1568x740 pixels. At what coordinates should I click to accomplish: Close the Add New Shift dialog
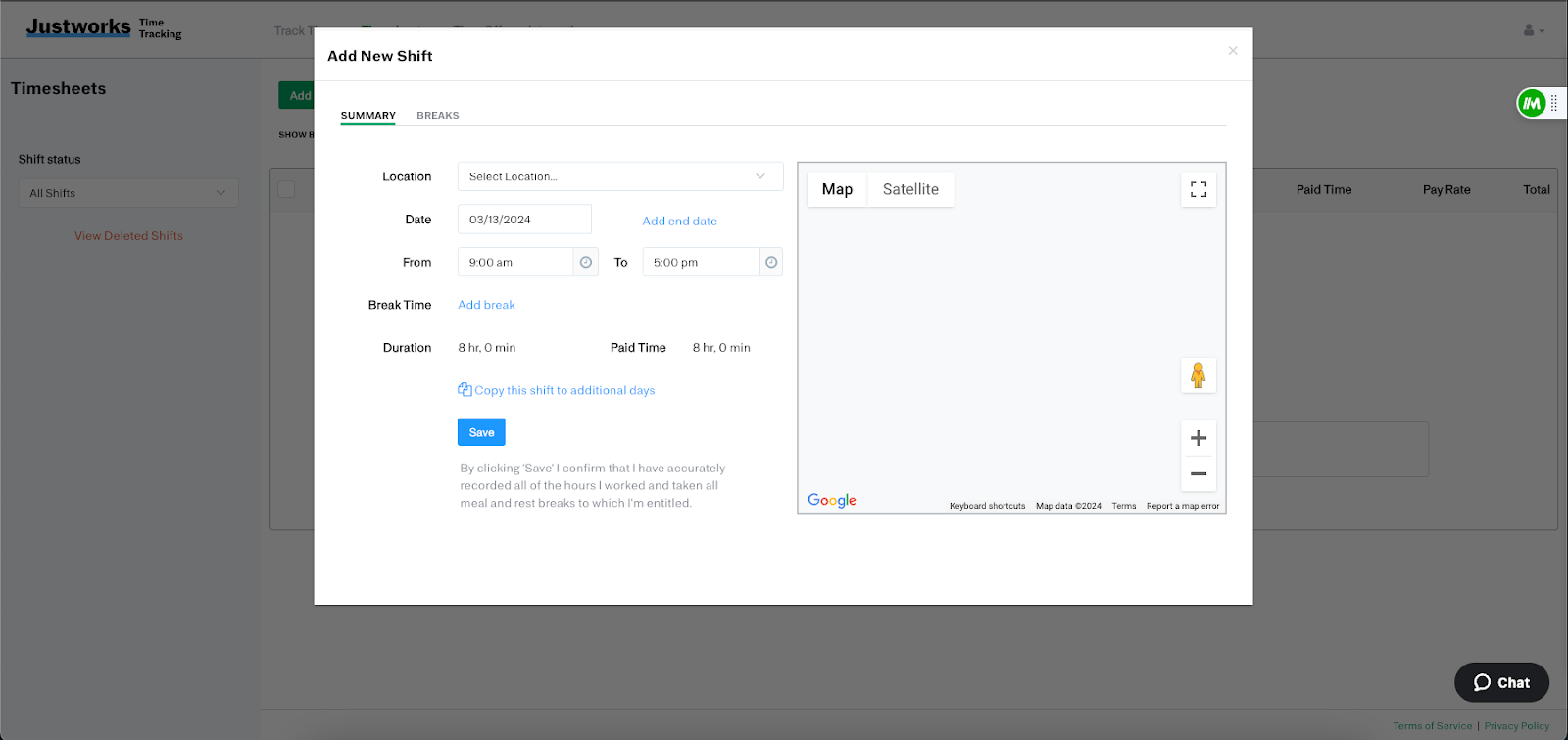pyautogui.click(x=1233, y=51)
